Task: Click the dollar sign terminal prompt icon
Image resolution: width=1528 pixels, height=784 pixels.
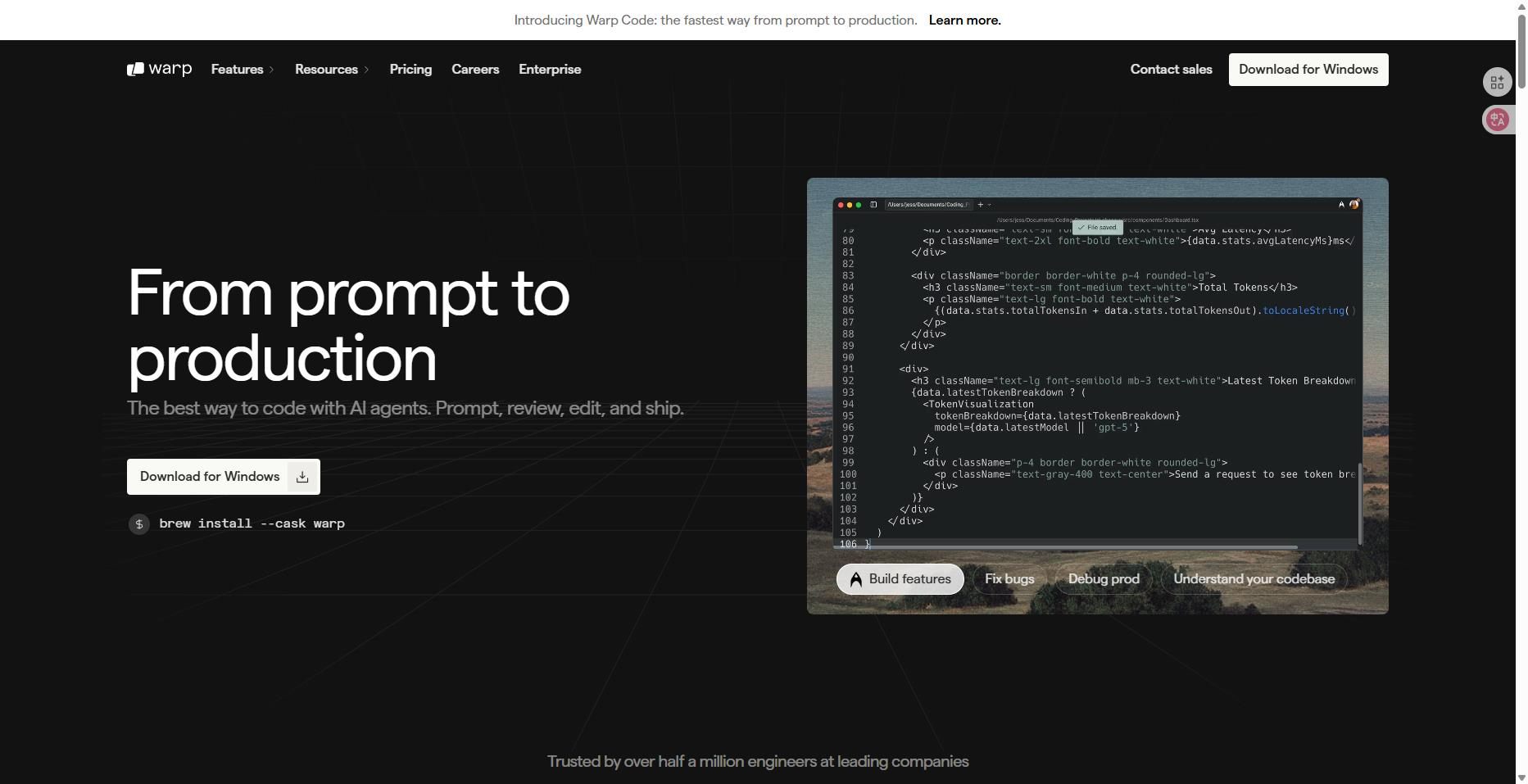Action: (x=139, y=524)
